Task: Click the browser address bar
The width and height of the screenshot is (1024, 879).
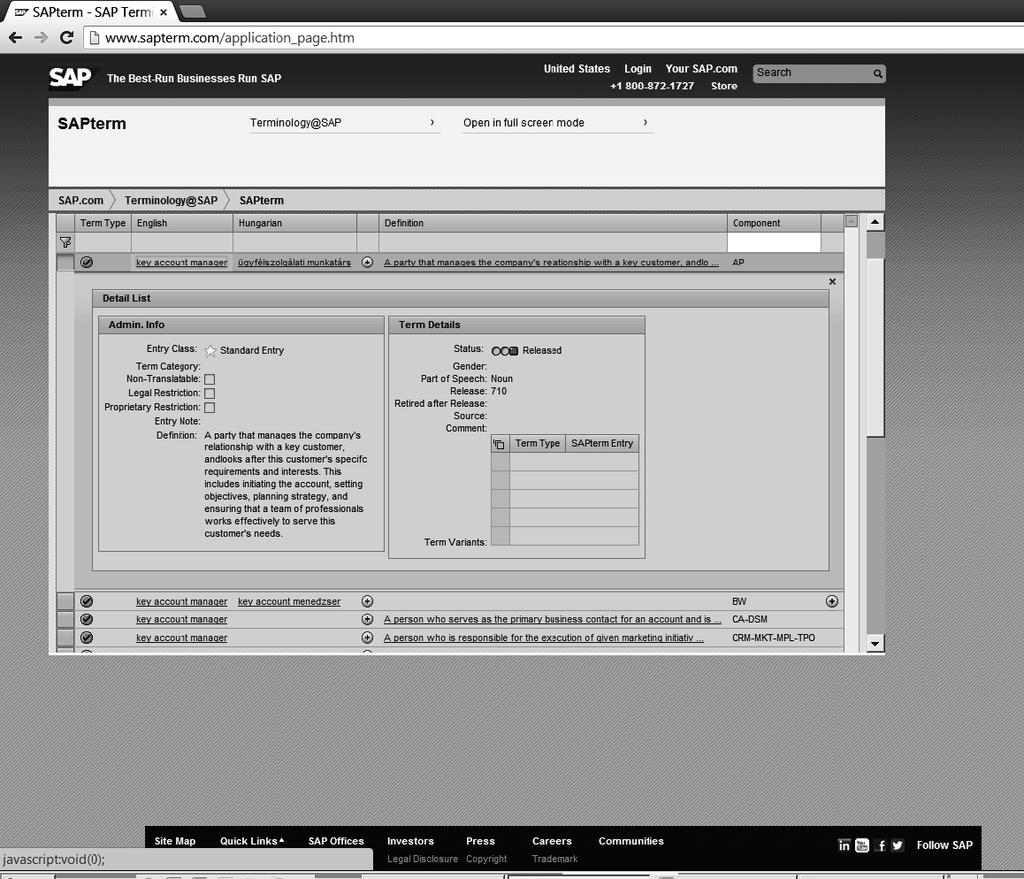Action: tap(555, 38)
